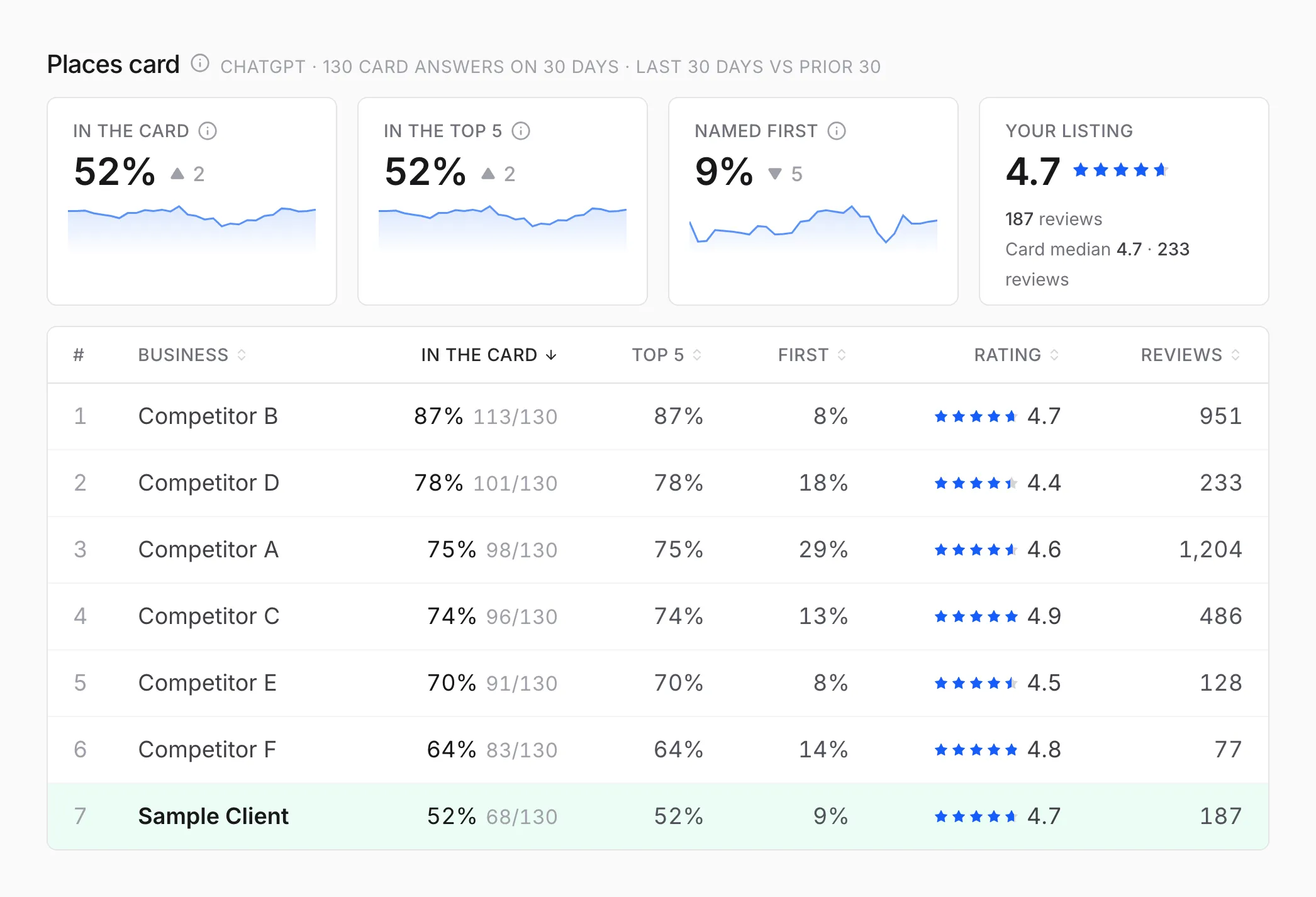Viewport: 1316px width, 897px height.
Task: Click Competitor C's star rating icons
Action: 976,616
